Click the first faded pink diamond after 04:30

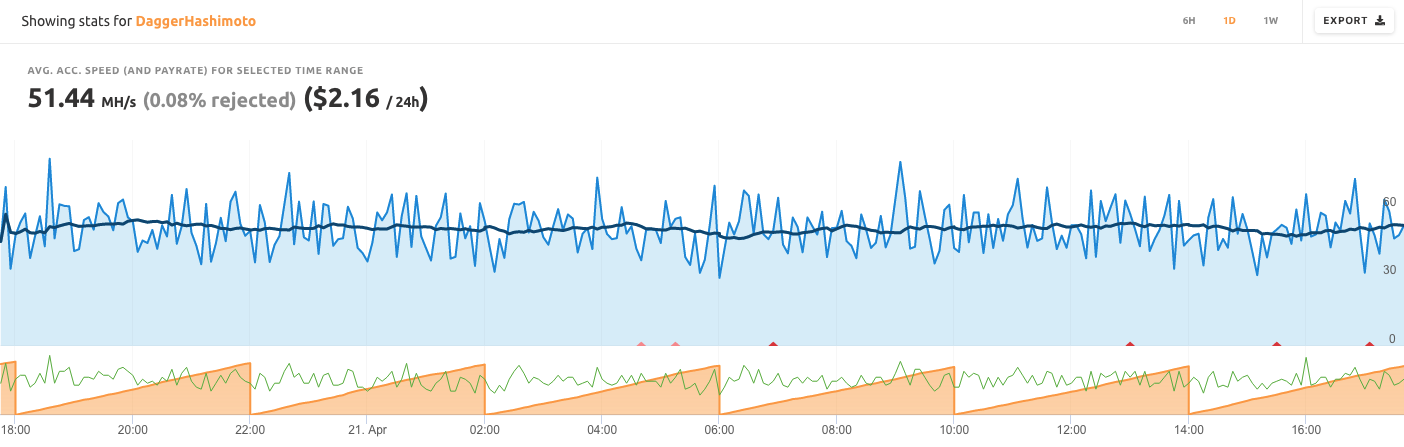[641, 345]
